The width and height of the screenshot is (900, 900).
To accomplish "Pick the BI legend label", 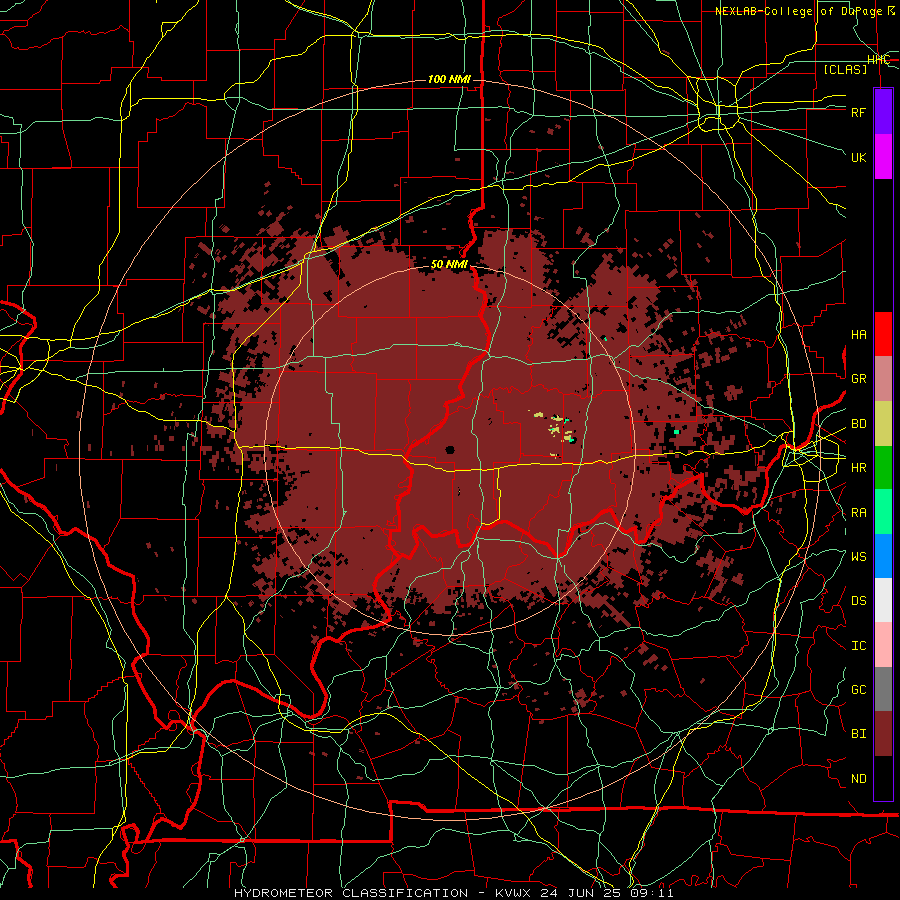I will [x=859, y=734].
